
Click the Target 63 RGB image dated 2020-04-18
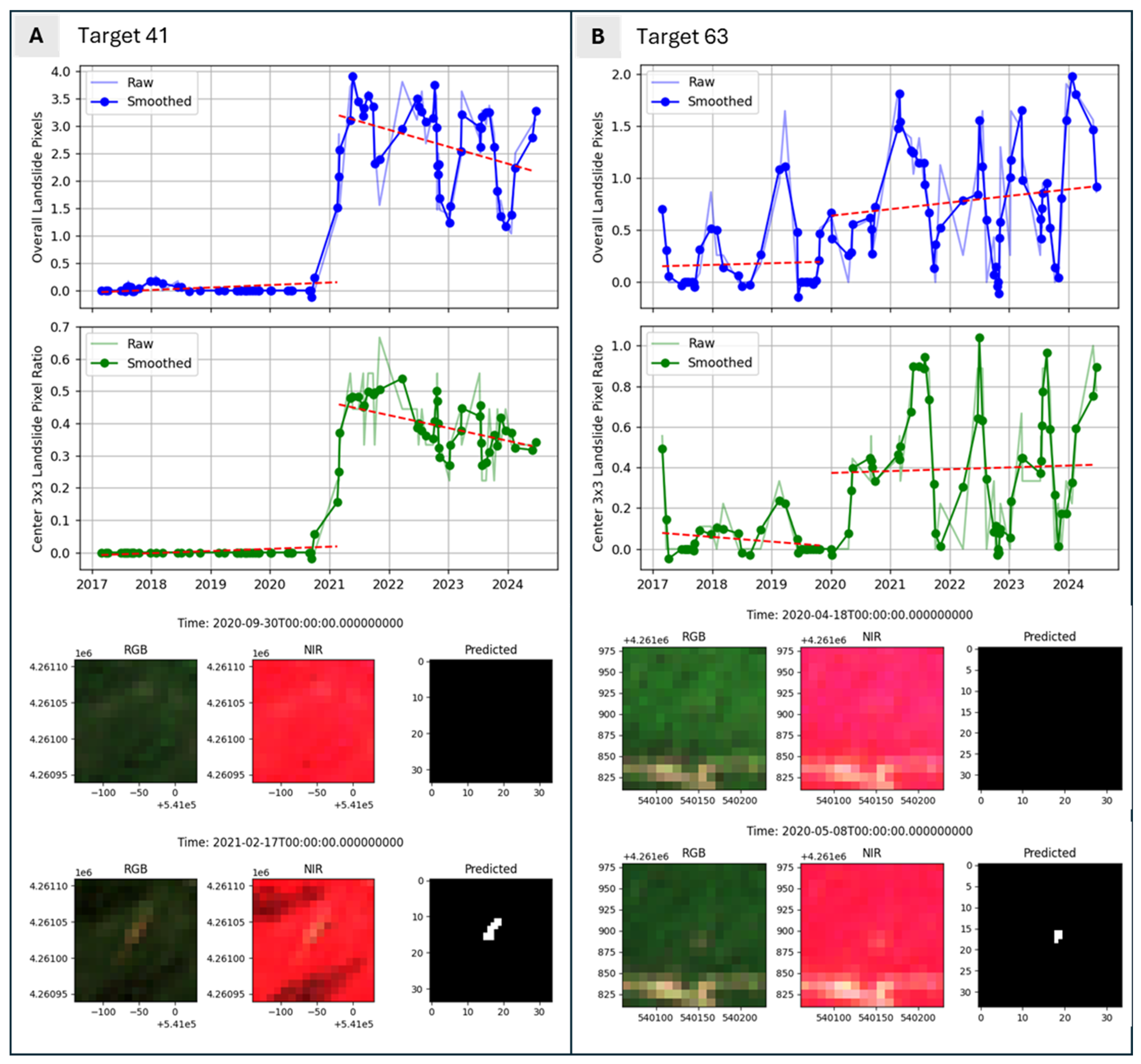coord(694,718)
